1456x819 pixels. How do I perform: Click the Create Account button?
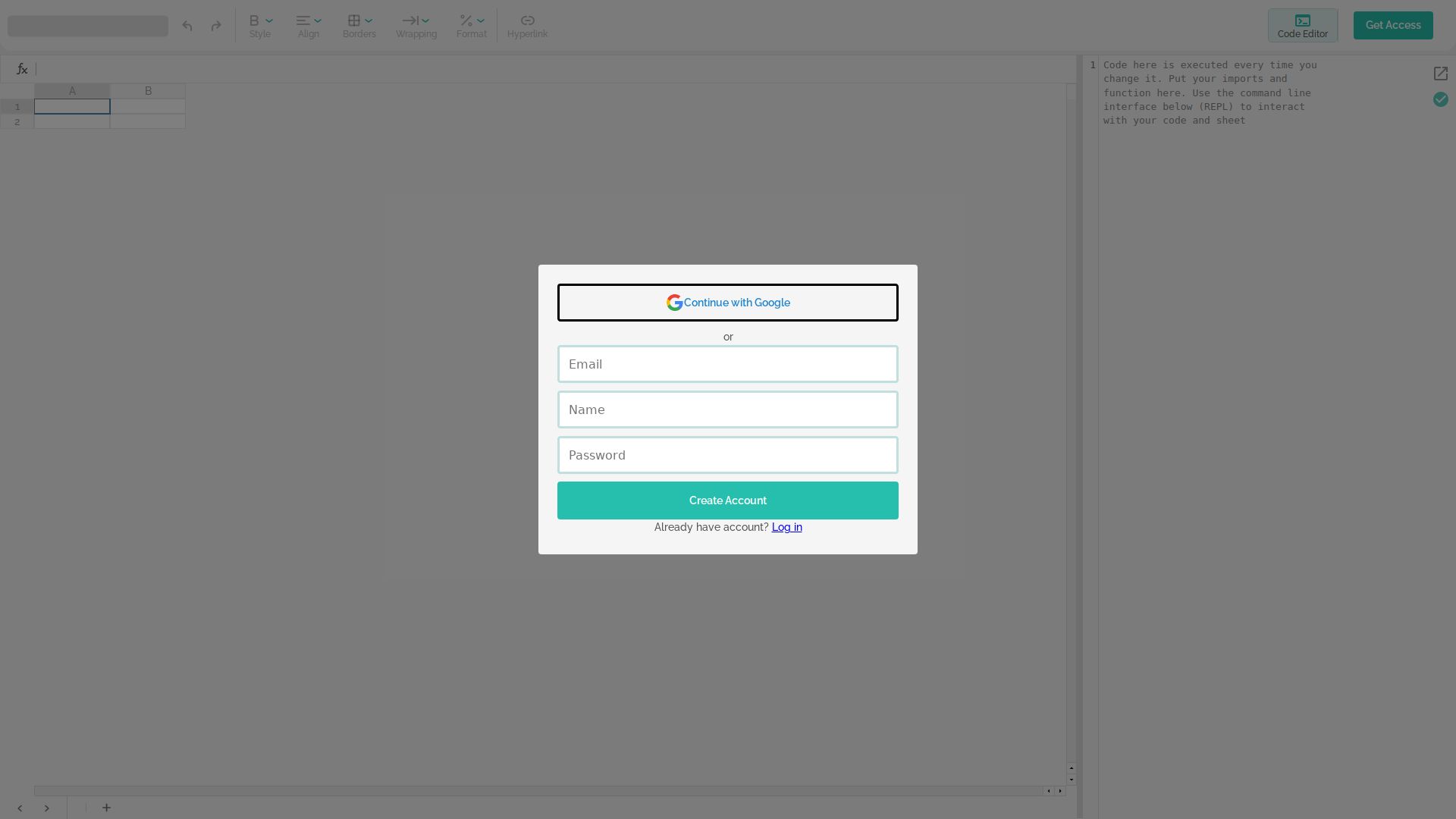click(728, 500)
